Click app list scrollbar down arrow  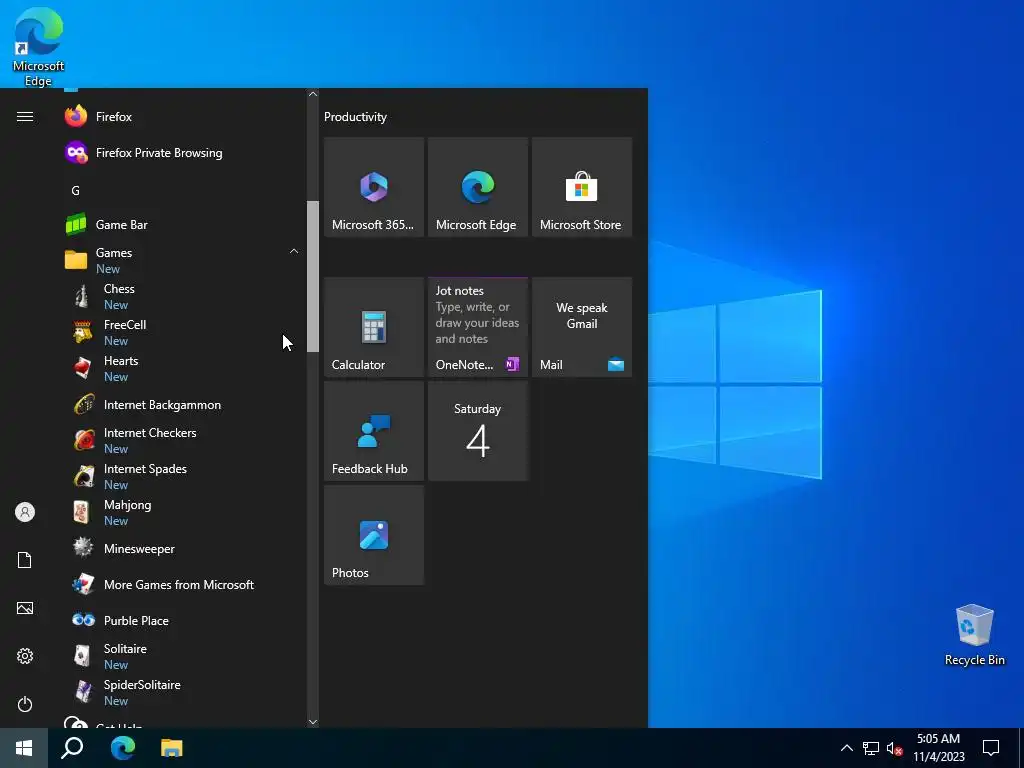coord(313,722)
